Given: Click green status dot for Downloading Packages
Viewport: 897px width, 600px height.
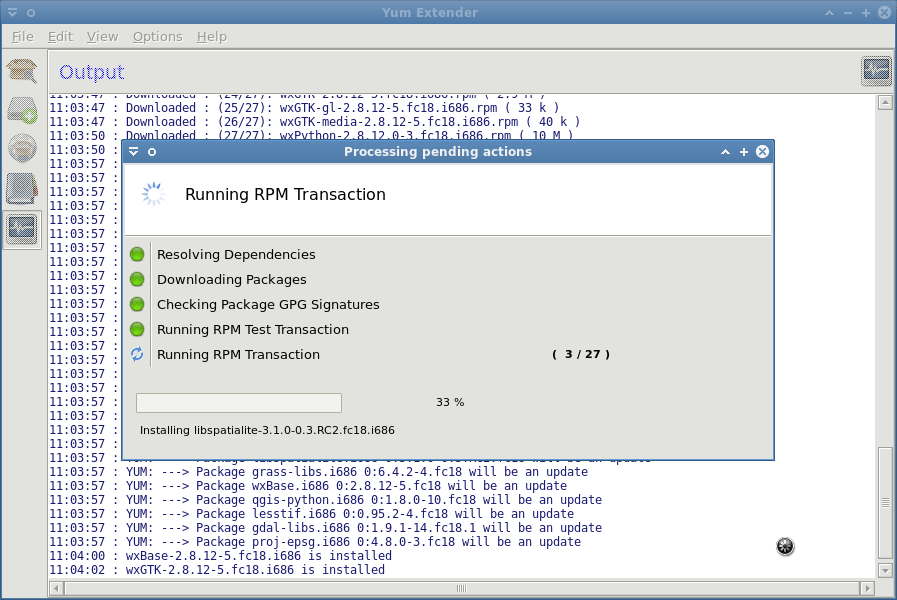Looking at the screenshot, I should 137,279.
